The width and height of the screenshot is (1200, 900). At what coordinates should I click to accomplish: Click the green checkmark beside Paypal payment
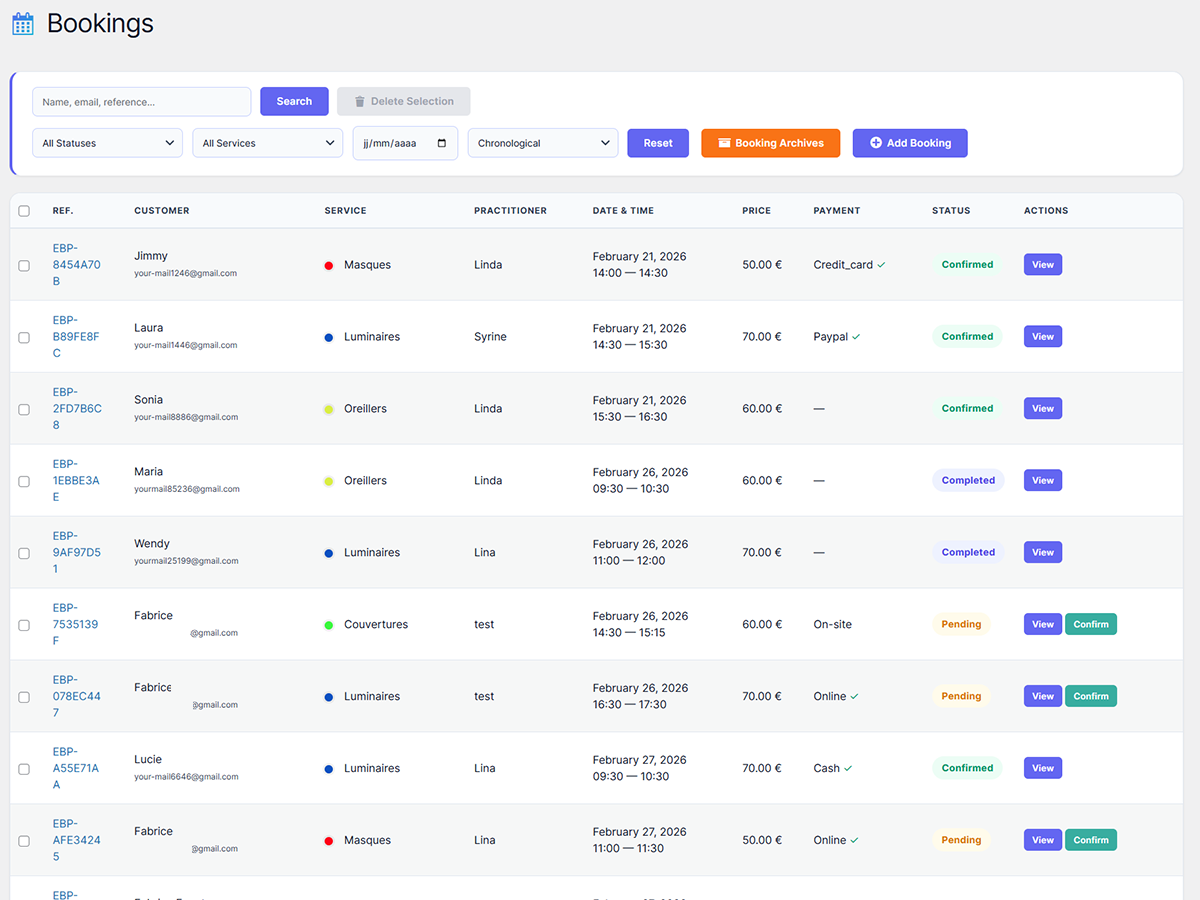pos(856,337)
